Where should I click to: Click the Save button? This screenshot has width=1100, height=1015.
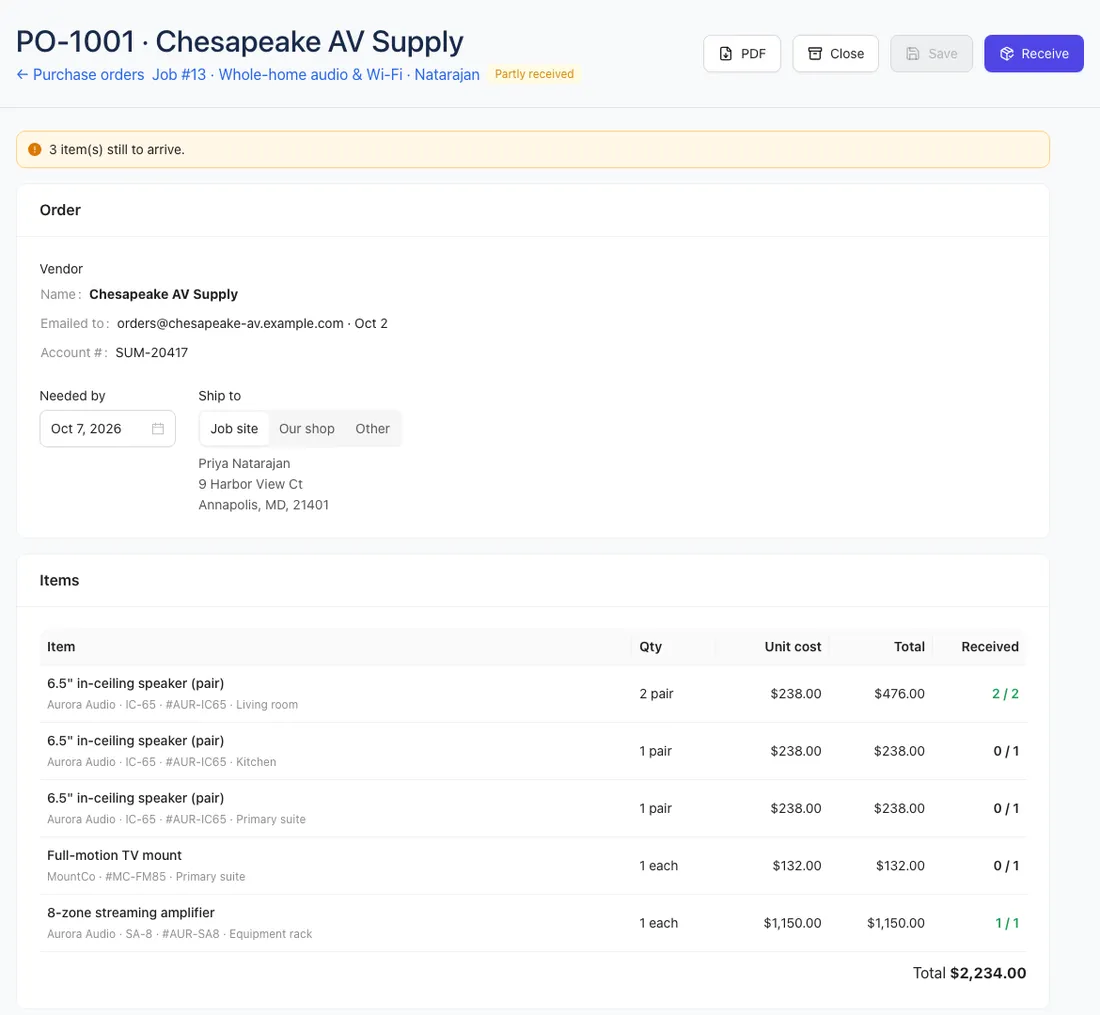[932, 54]
